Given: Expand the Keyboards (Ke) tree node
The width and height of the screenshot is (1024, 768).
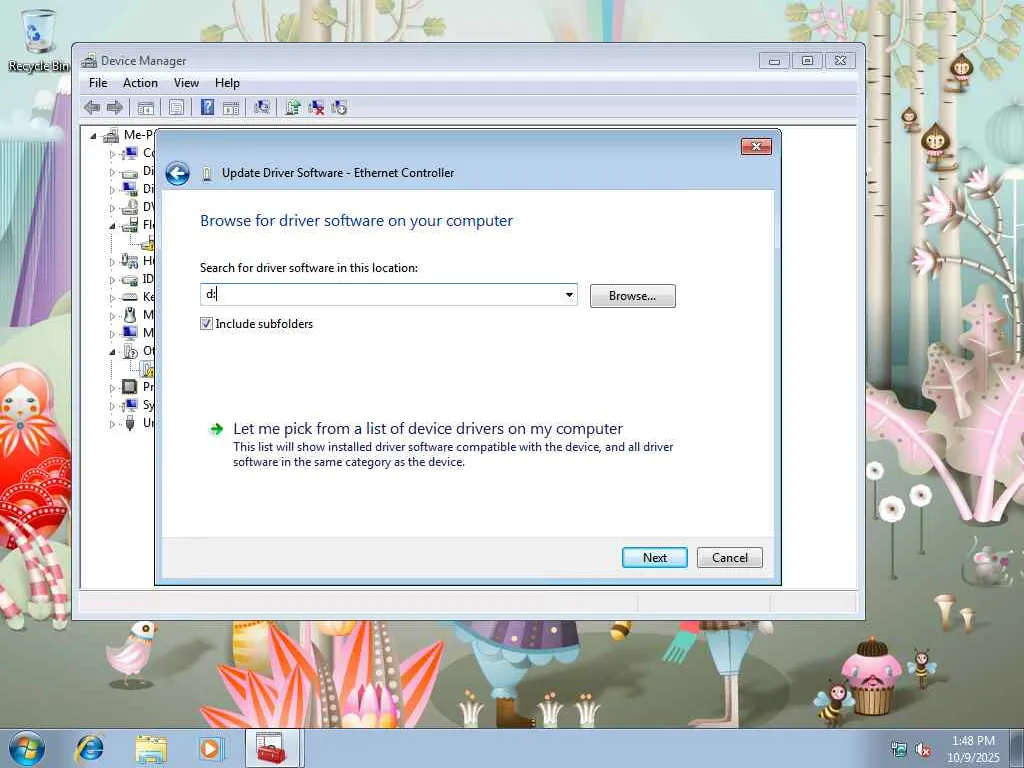Looking at the screenshot, I should coord(112,298).
